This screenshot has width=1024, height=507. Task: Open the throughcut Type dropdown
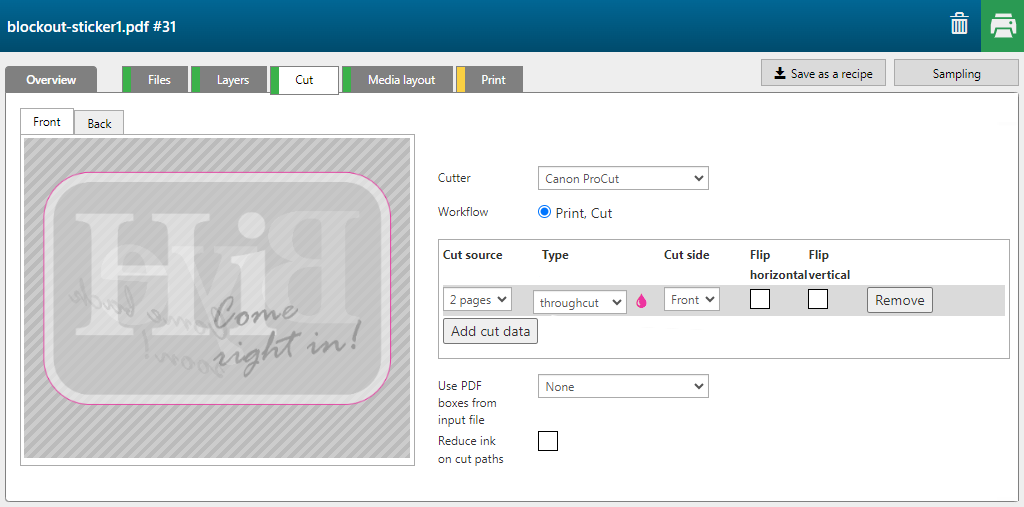click(580, 302)
